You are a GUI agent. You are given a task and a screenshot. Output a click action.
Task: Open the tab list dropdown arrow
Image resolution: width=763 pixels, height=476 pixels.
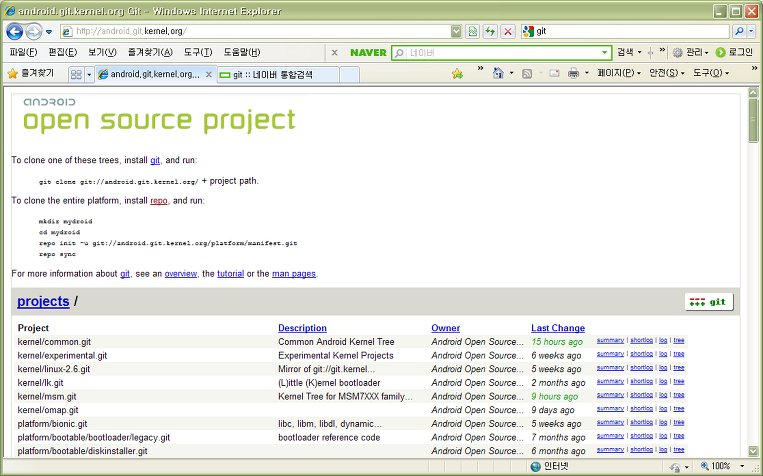point(89,74)
